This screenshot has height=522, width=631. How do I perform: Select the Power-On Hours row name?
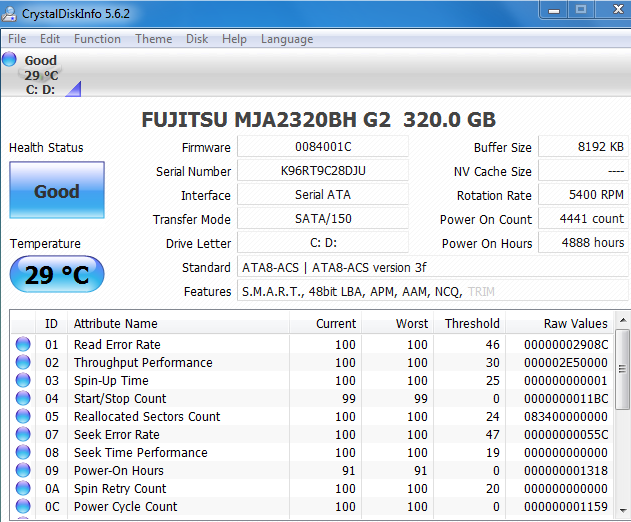[x=119, y=470]
